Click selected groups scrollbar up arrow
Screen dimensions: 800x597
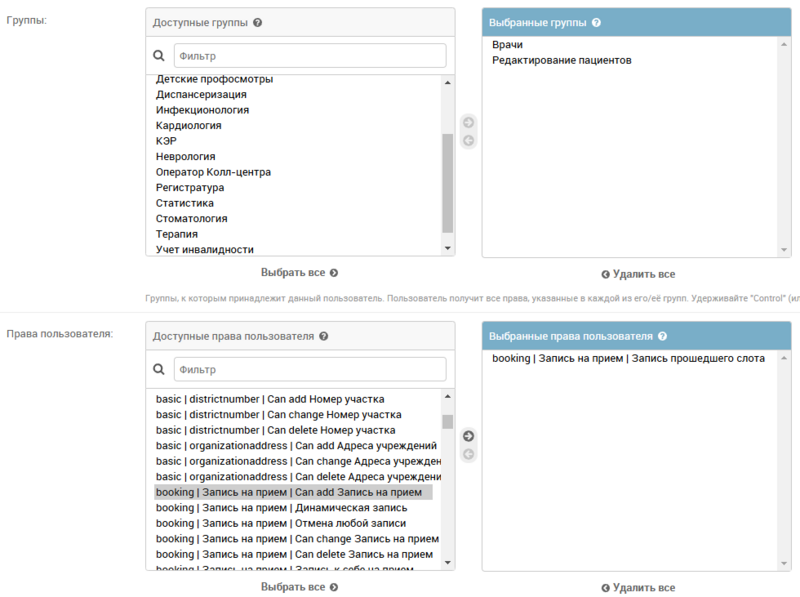pyautogui.click(x=784, y=44)
